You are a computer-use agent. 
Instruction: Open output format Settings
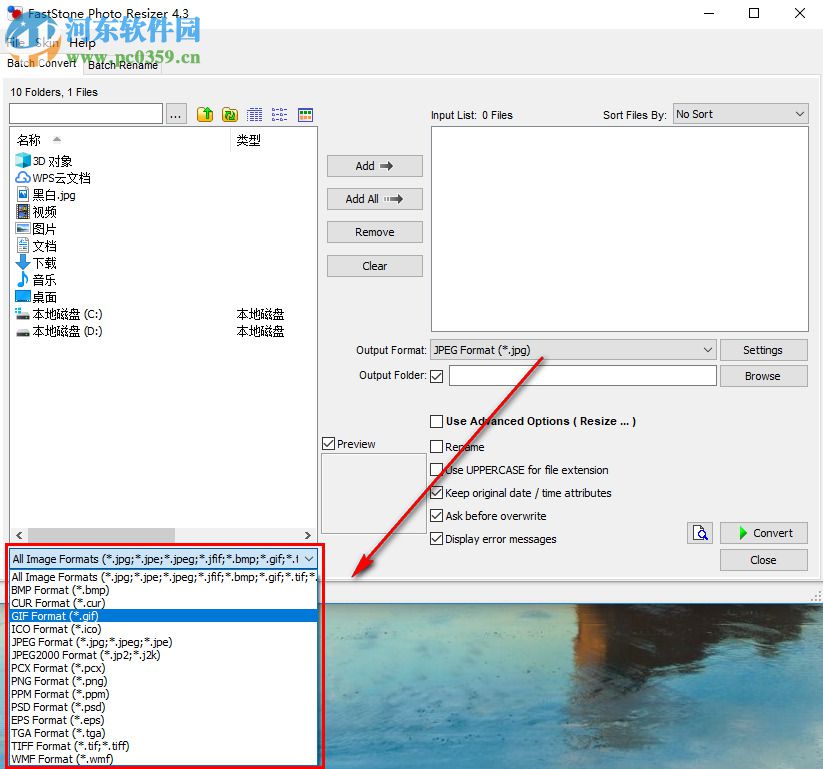click(763, 350)
